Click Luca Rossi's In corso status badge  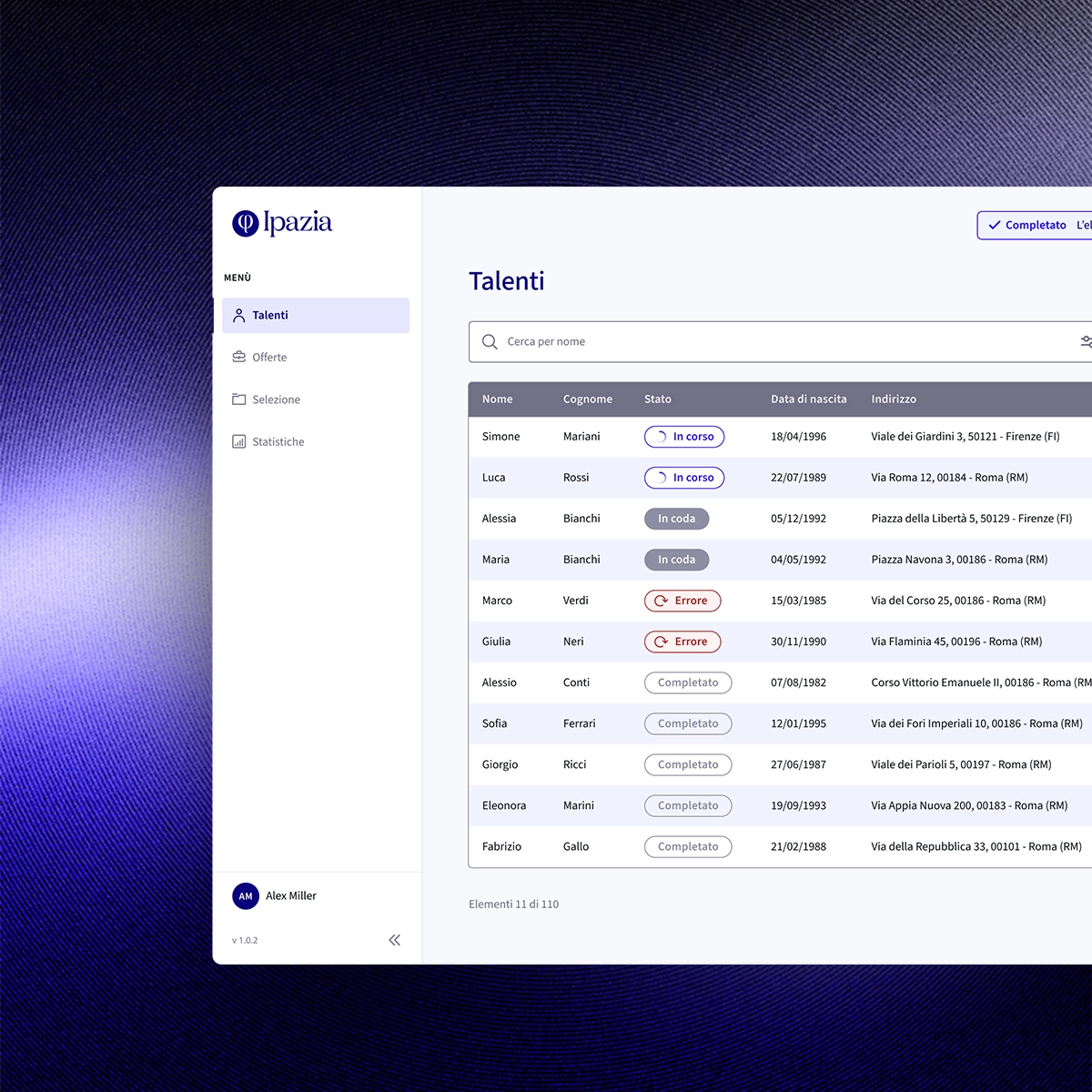pyautogui.click(x=684, y=478)
